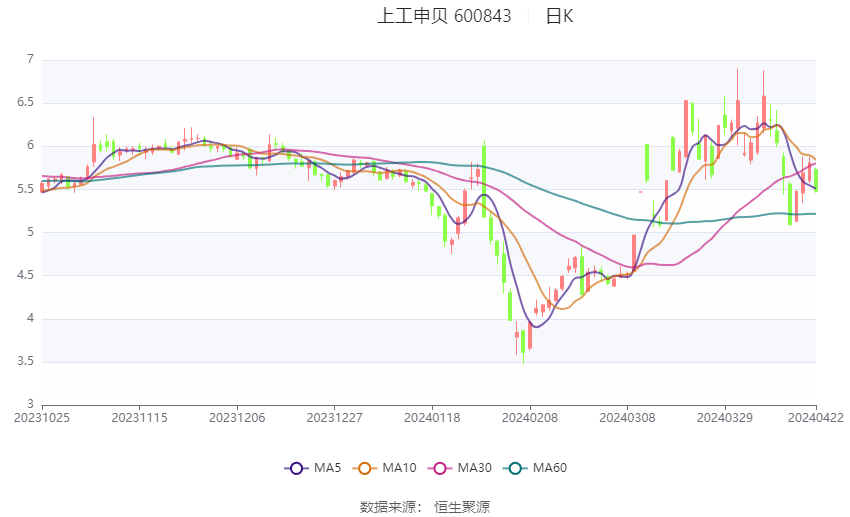Image resolution: width=850 pixels, height=517 pixels.
Task: Click the 3.5 price axis label
Action: click(25, 361)
